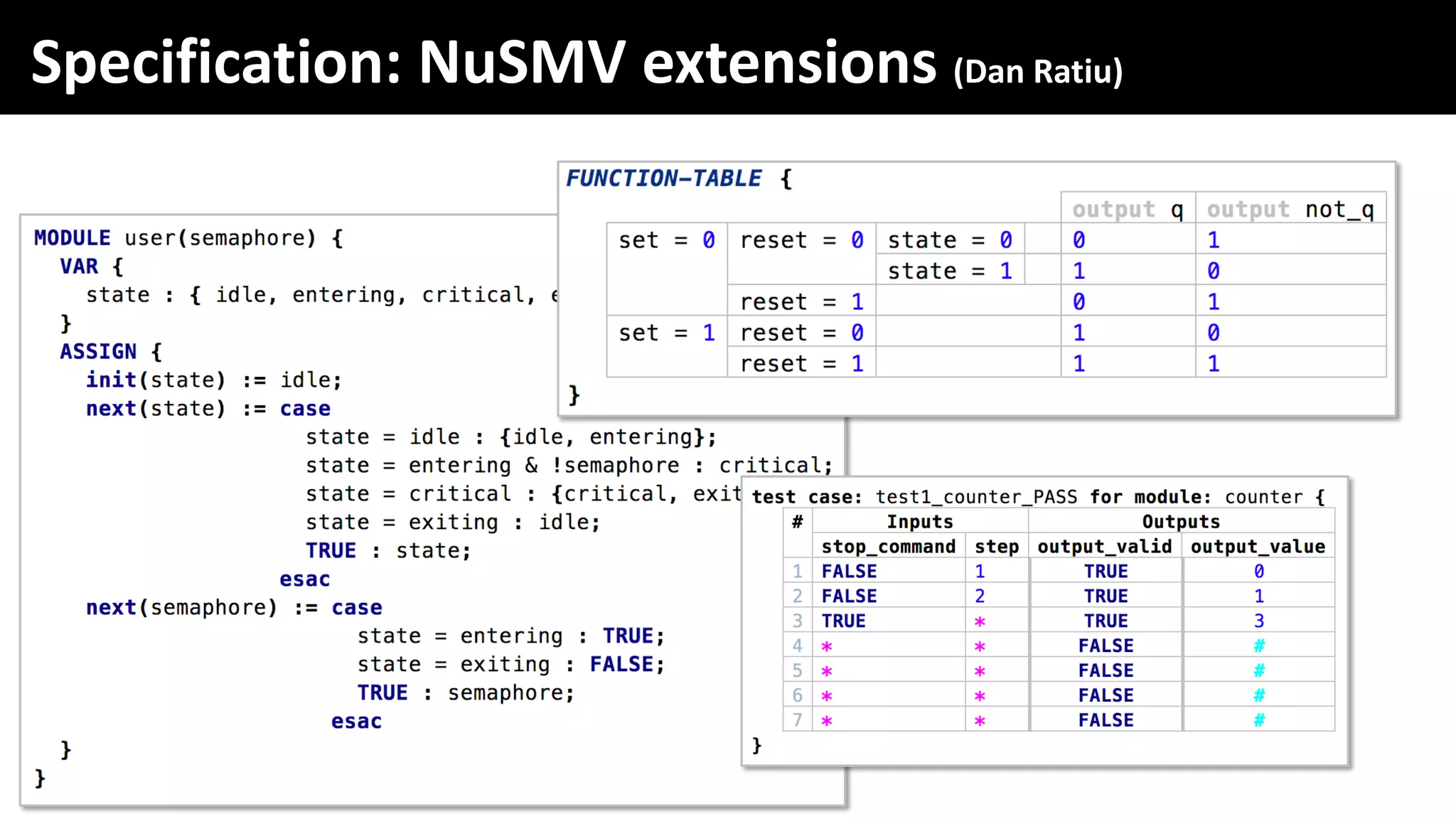Click 'test1_counter_PASS' test case name
1456x819 pixels.
pyautogui.click(x=976, y=497)
